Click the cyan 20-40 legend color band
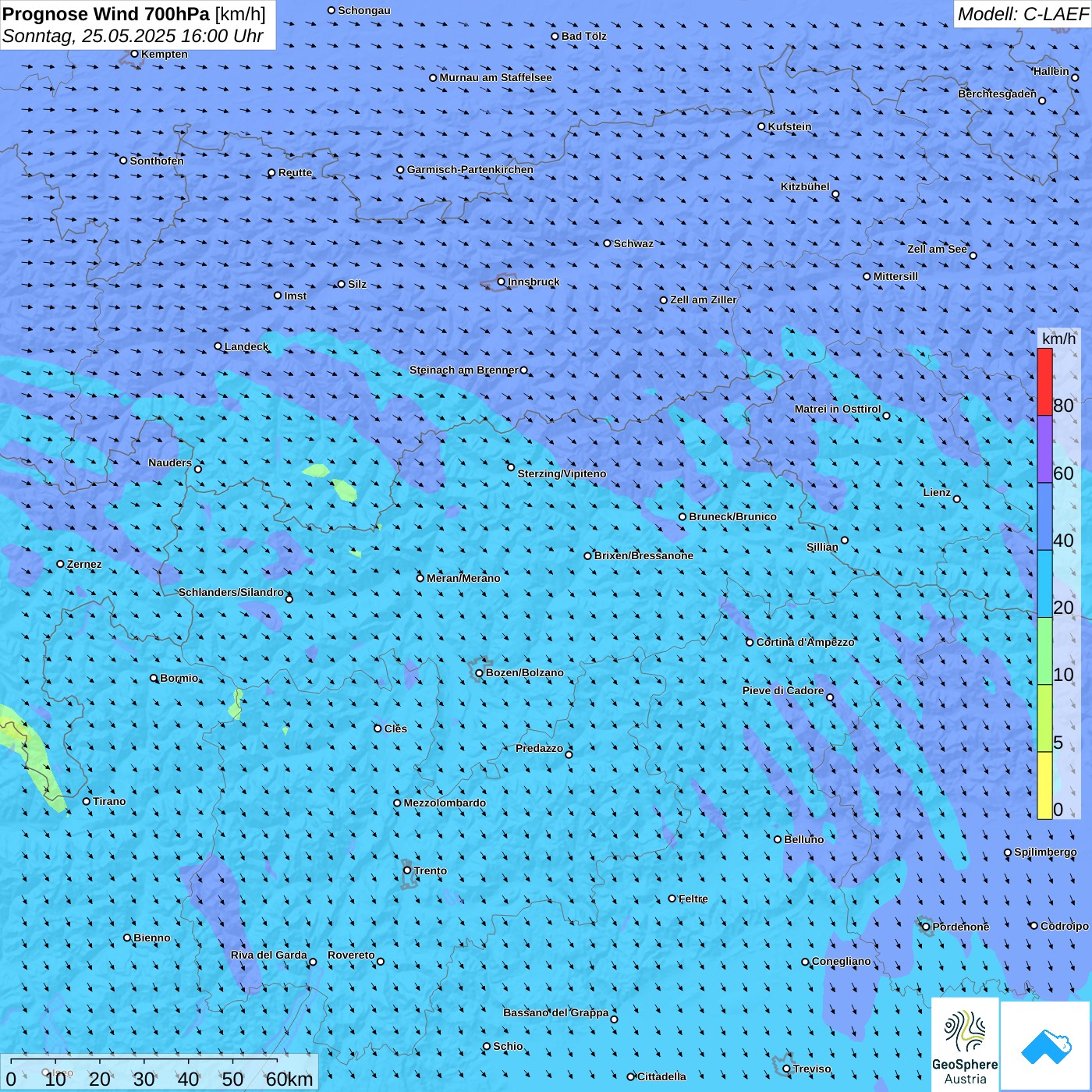1092x1092 pixels. pos(1044,583)
